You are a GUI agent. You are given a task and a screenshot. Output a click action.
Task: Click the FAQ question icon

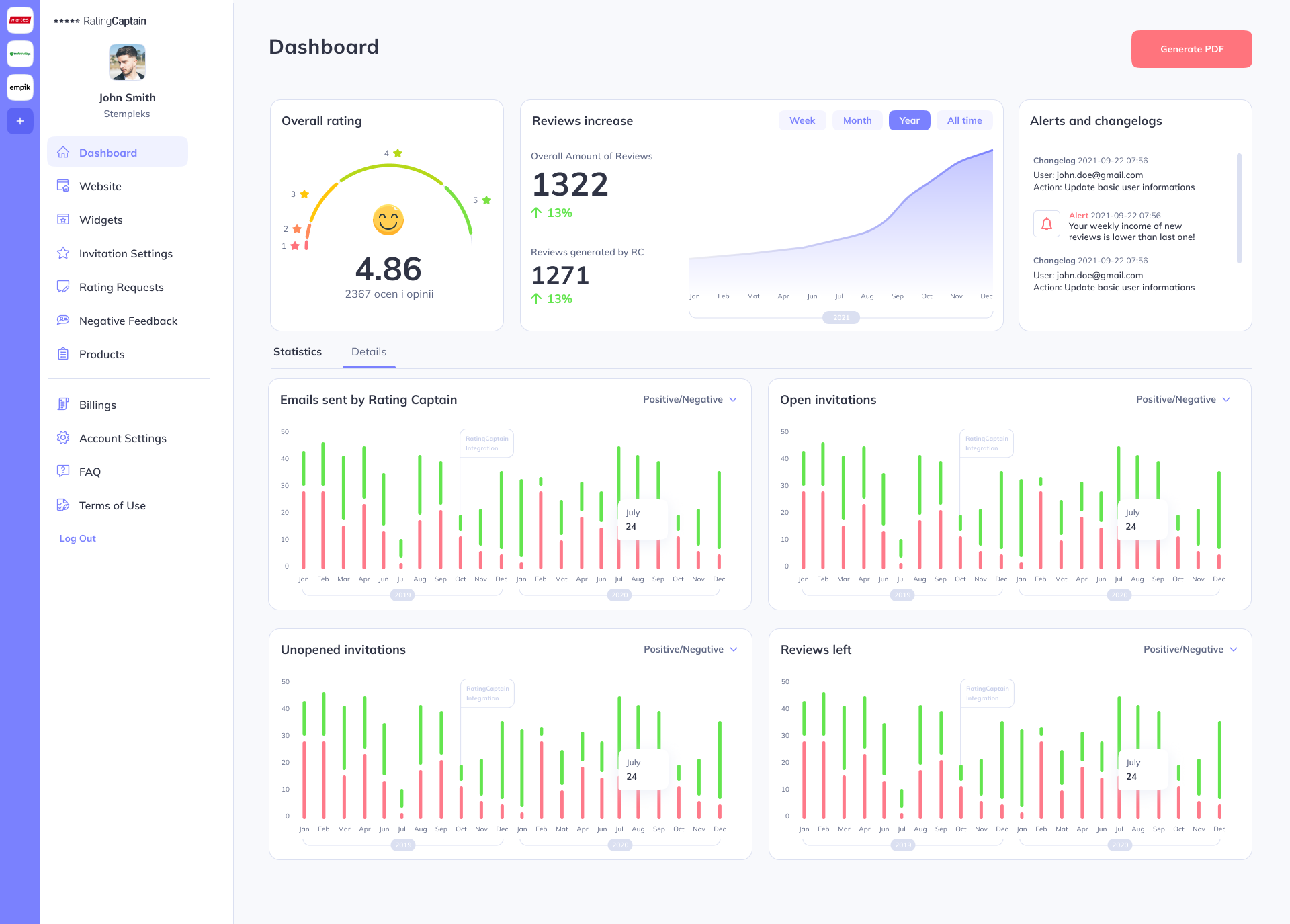[63, 471]
